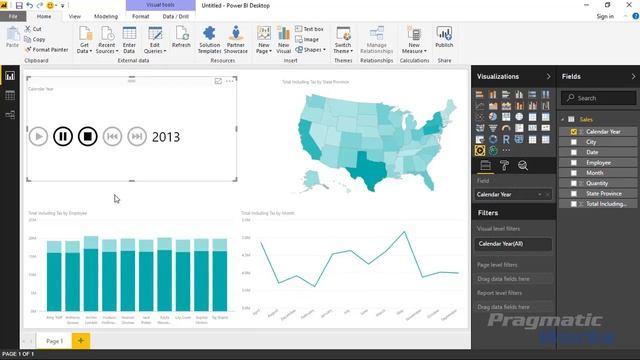Select the donut chart visualization
The height and width of the screenshot is (360, 640).
493,140
